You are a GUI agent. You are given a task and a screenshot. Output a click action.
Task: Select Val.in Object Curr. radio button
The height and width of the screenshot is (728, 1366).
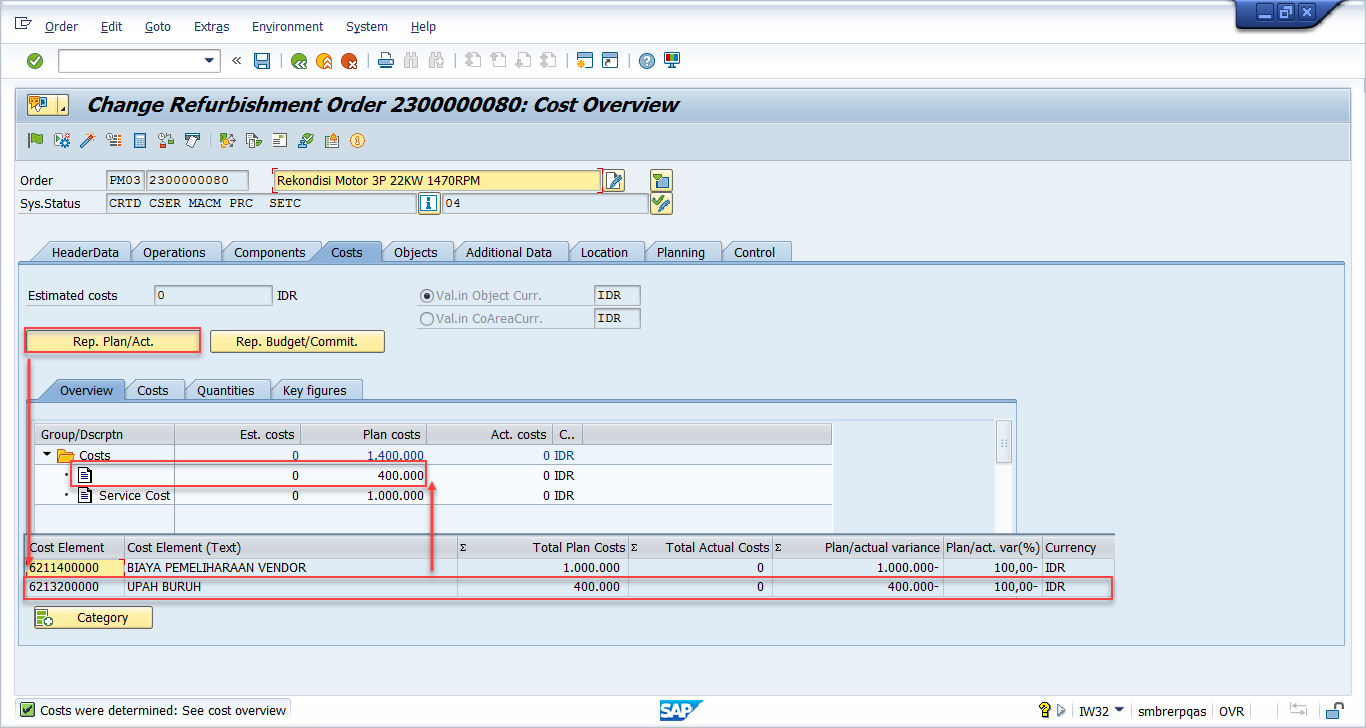tap(428, 296)
